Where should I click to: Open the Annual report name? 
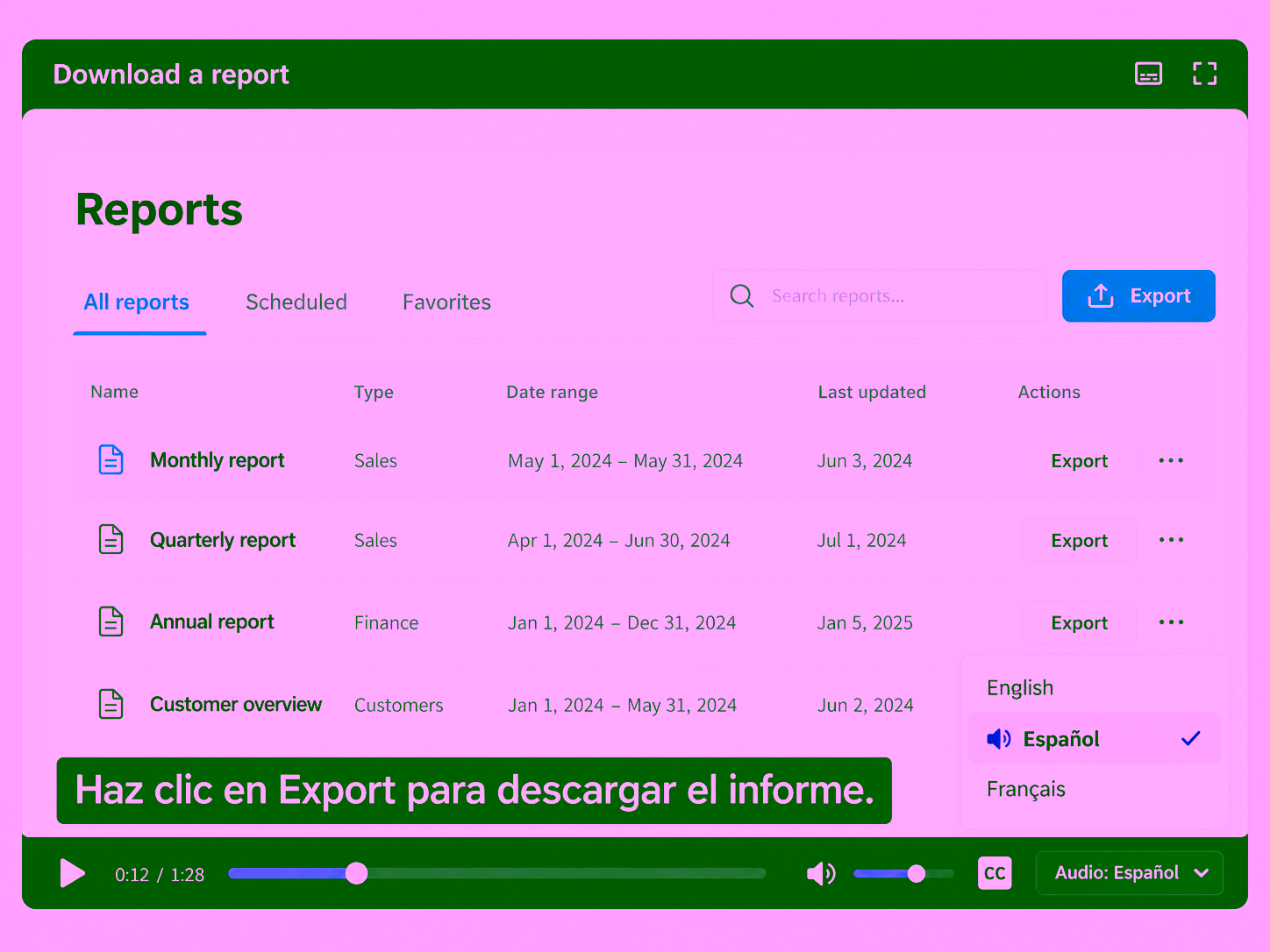point(212,622)
